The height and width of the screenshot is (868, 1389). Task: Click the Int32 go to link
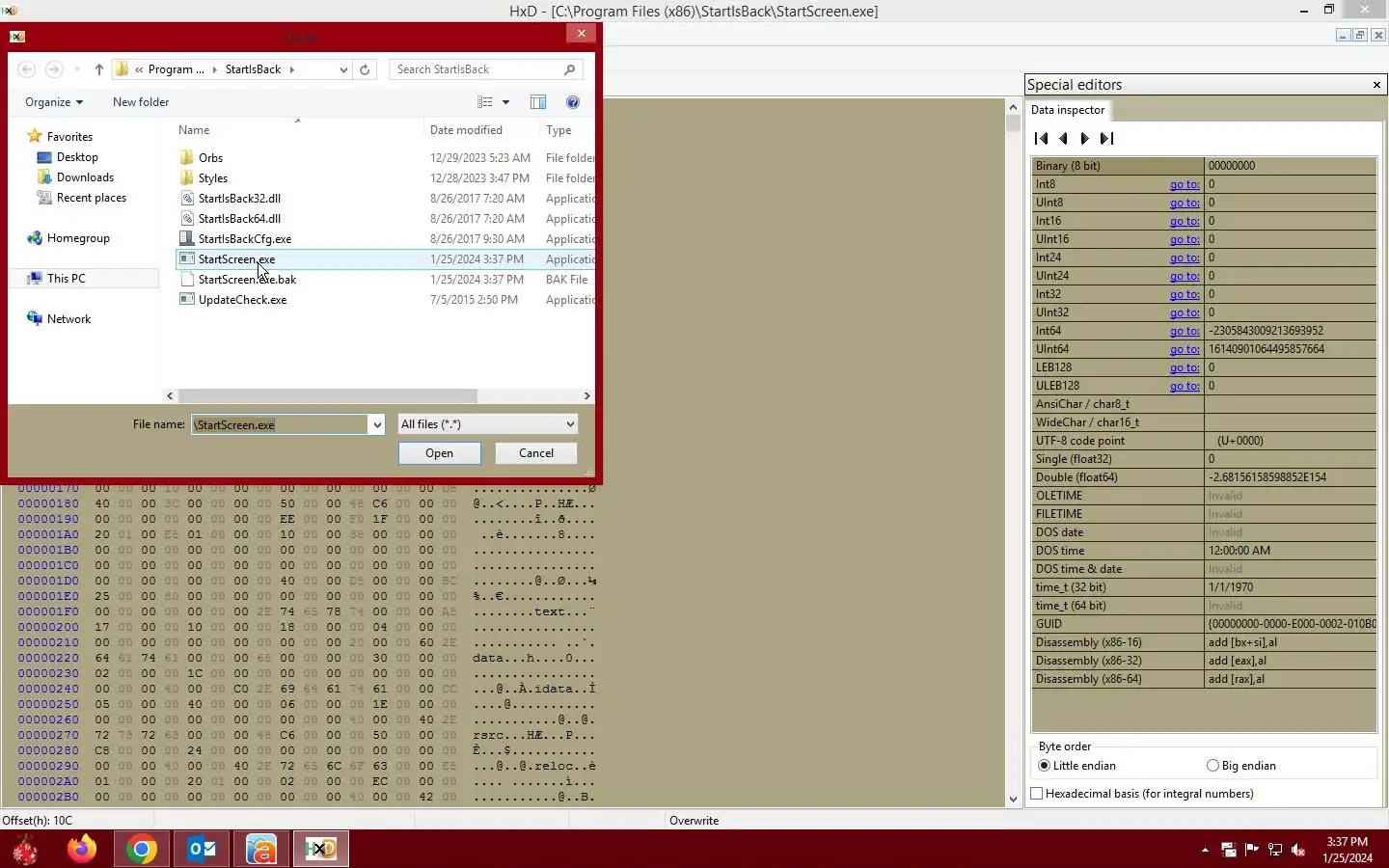1185,294
